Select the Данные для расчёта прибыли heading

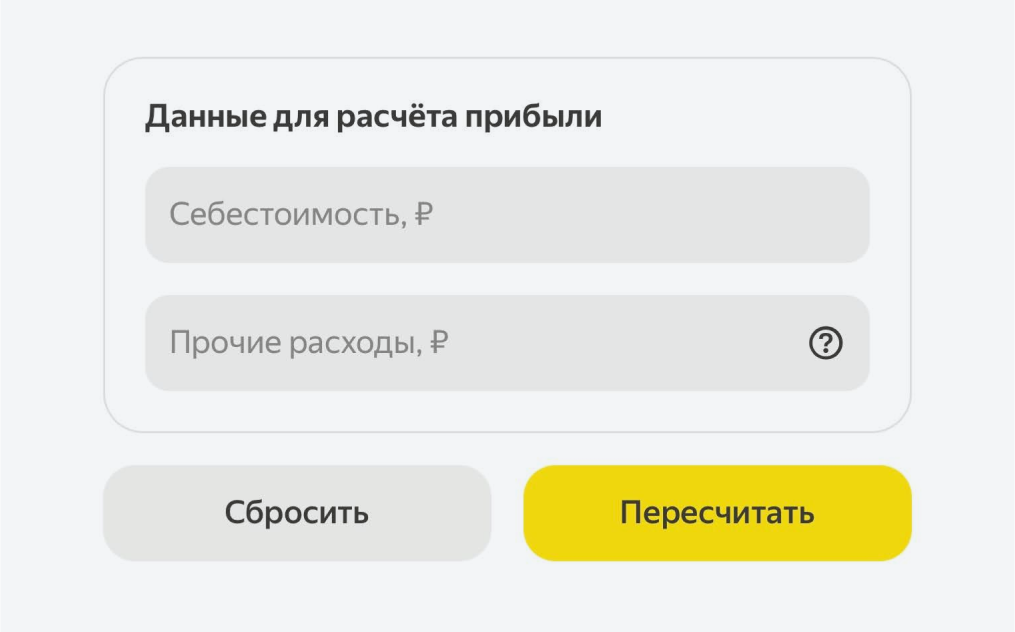click(373, 117)
